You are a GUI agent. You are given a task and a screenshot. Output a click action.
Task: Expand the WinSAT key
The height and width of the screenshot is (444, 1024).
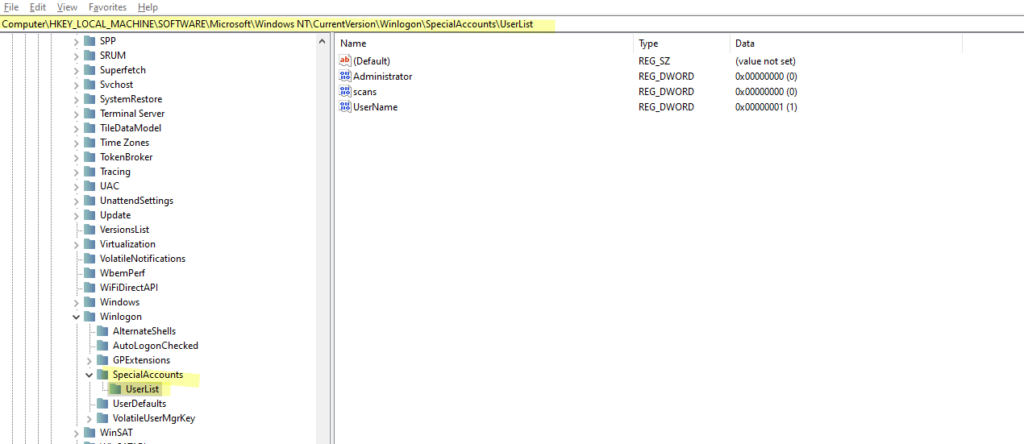click(76, 433)
